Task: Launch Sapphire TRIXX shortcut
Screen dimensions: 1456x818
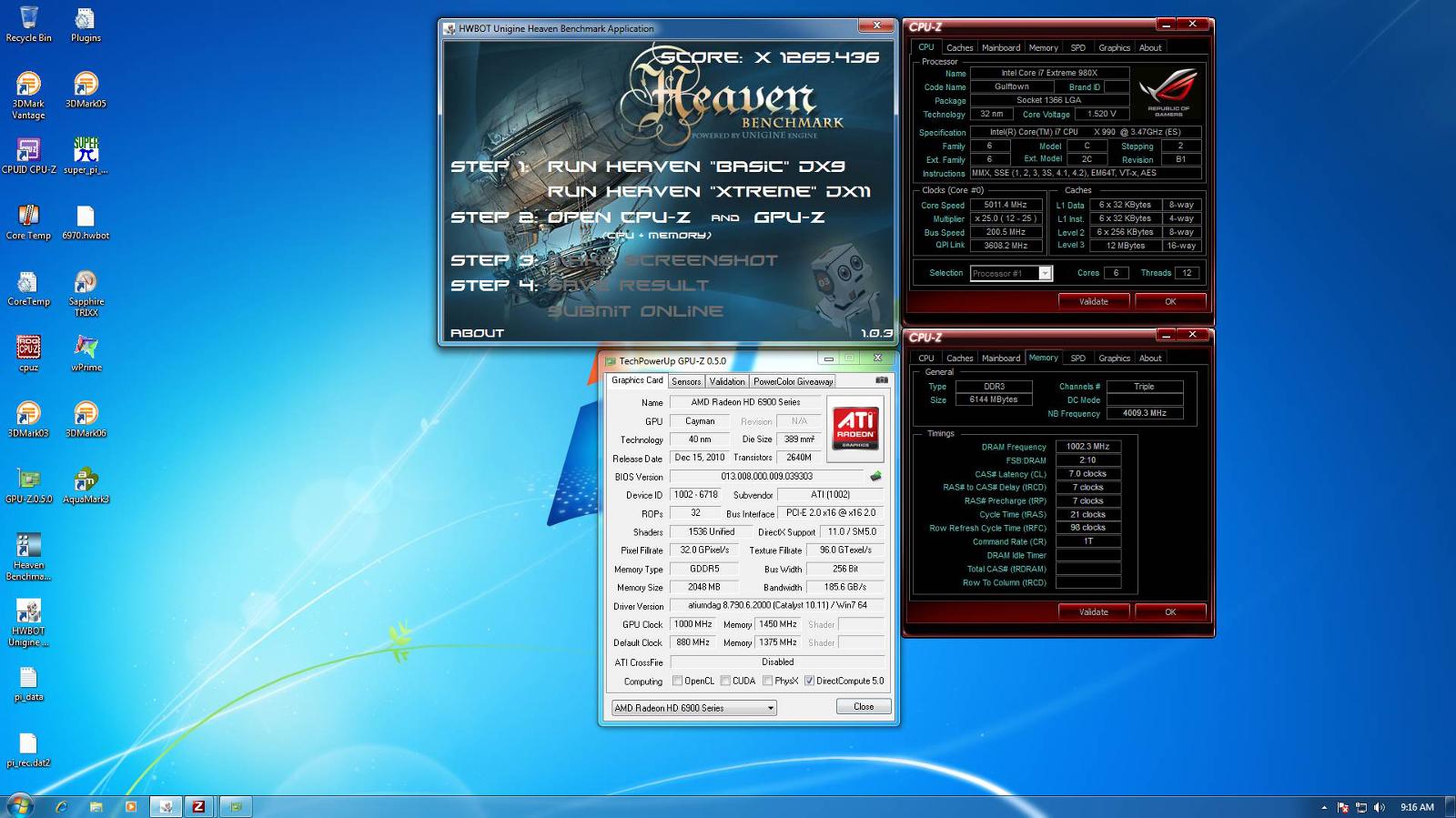Action: tap(86, 293)
